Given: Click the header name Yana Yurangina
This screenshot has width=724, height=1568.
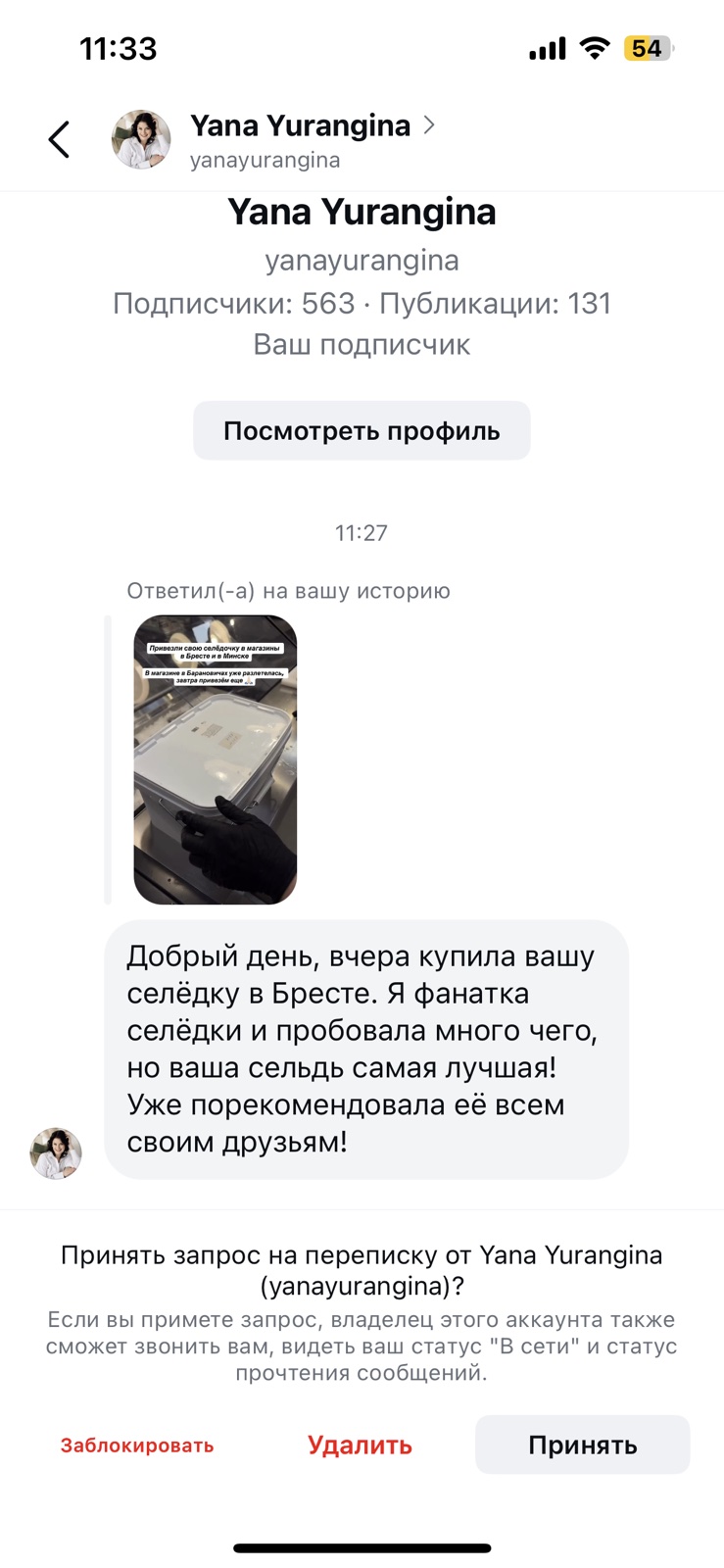Looking at the screenshot, I should click(x=300, y=125).
